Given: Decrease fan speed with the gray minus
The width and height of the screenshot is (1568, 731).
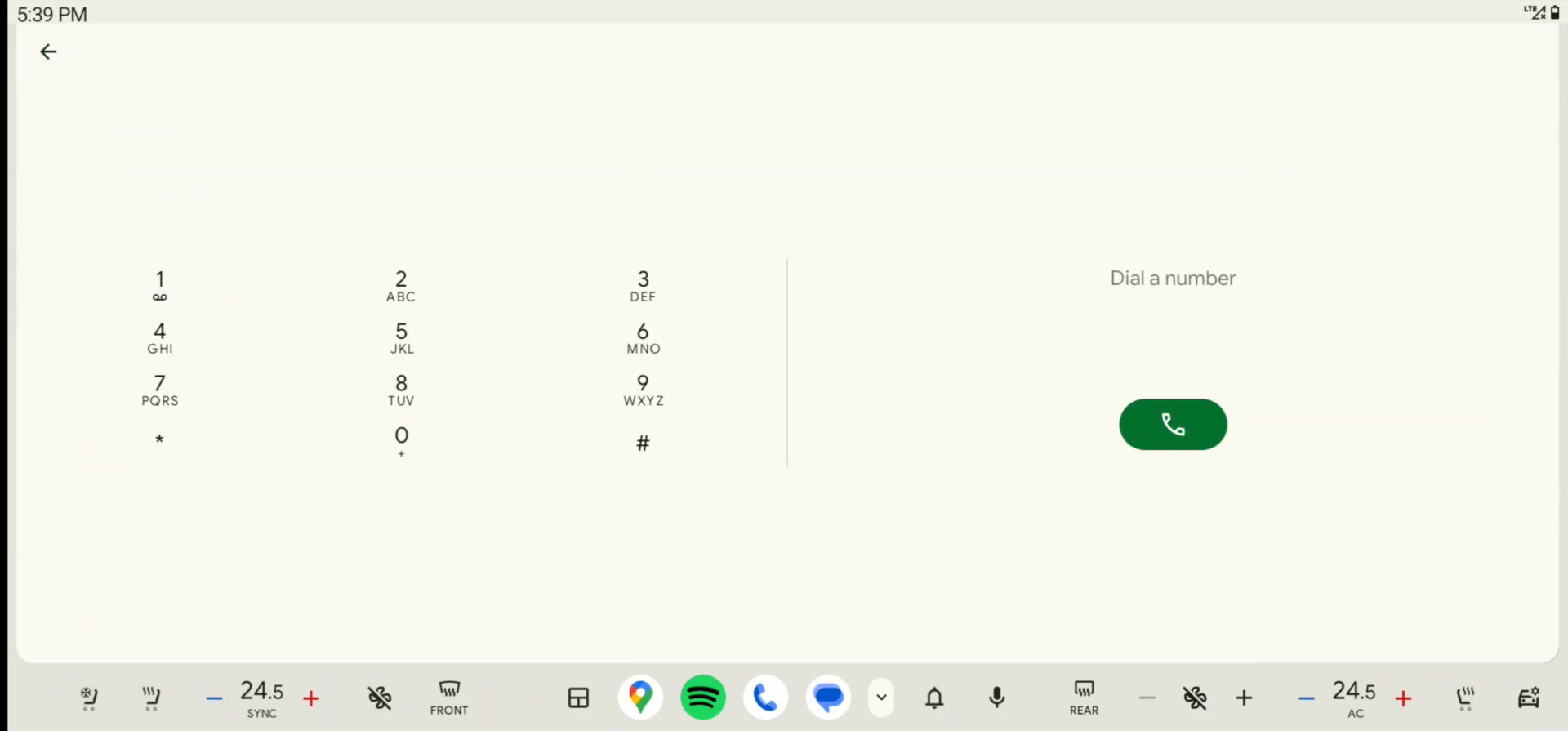Looking at the screenshot, I should pyautogui.click(x=1147, y=698).
